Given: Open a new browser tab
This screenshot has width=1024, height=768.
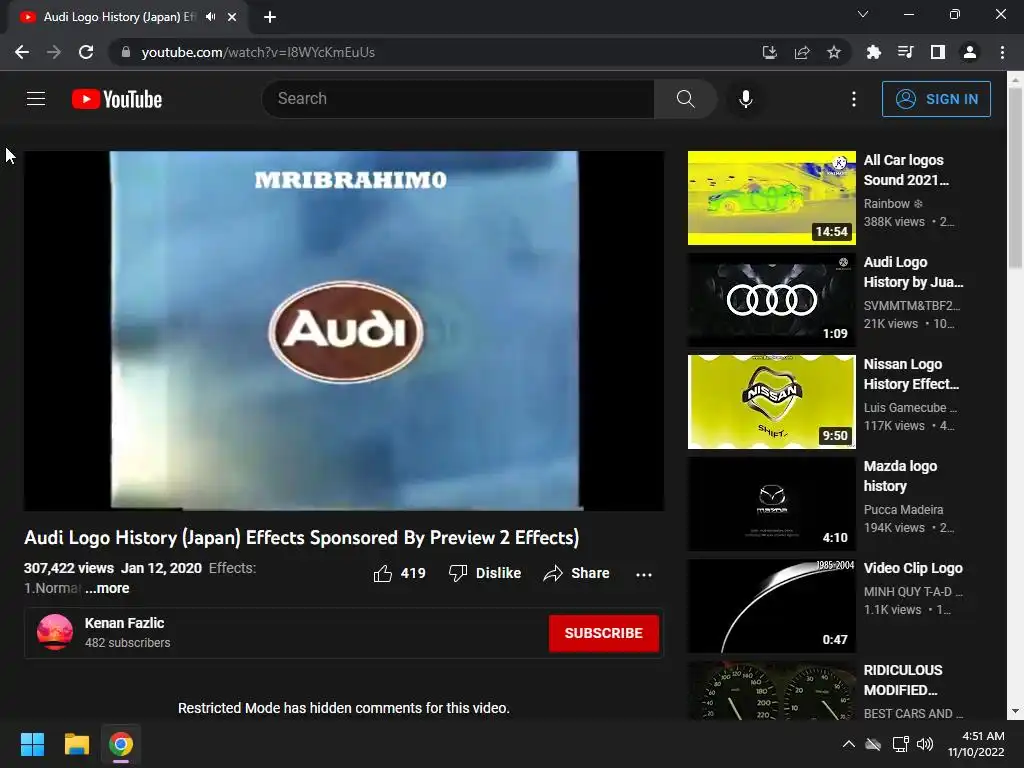Looking at the screenshot, I should [x=270, y=18].
